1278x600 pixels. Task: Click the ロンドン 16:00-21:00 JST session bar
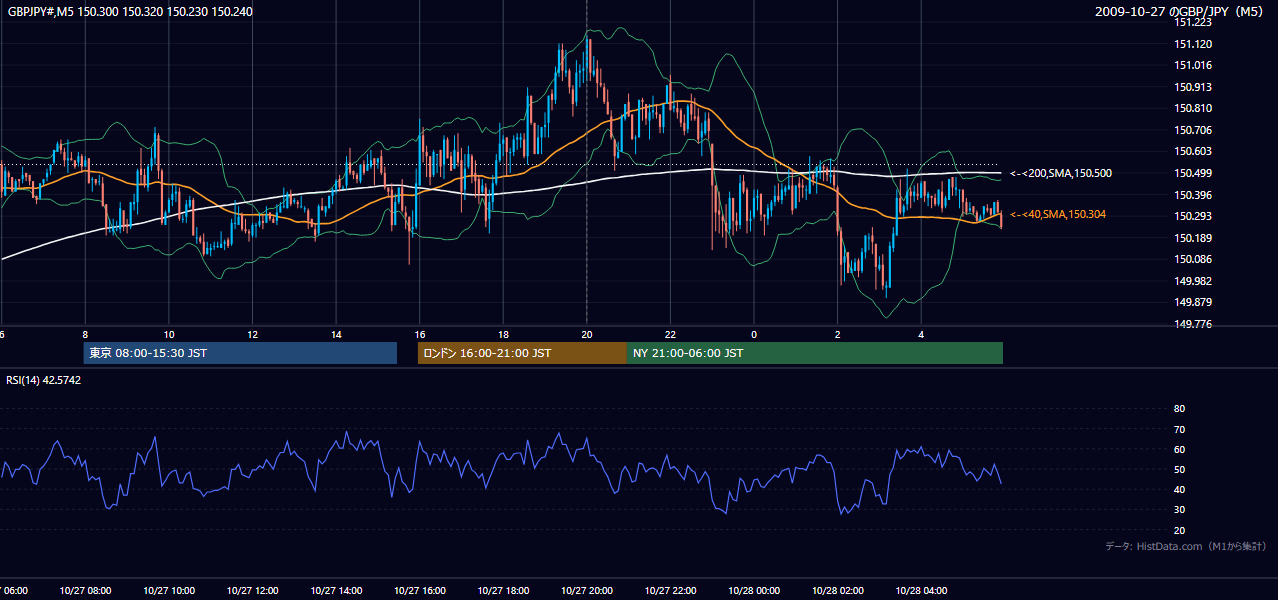pyautogui.click(x=522, y=353)
